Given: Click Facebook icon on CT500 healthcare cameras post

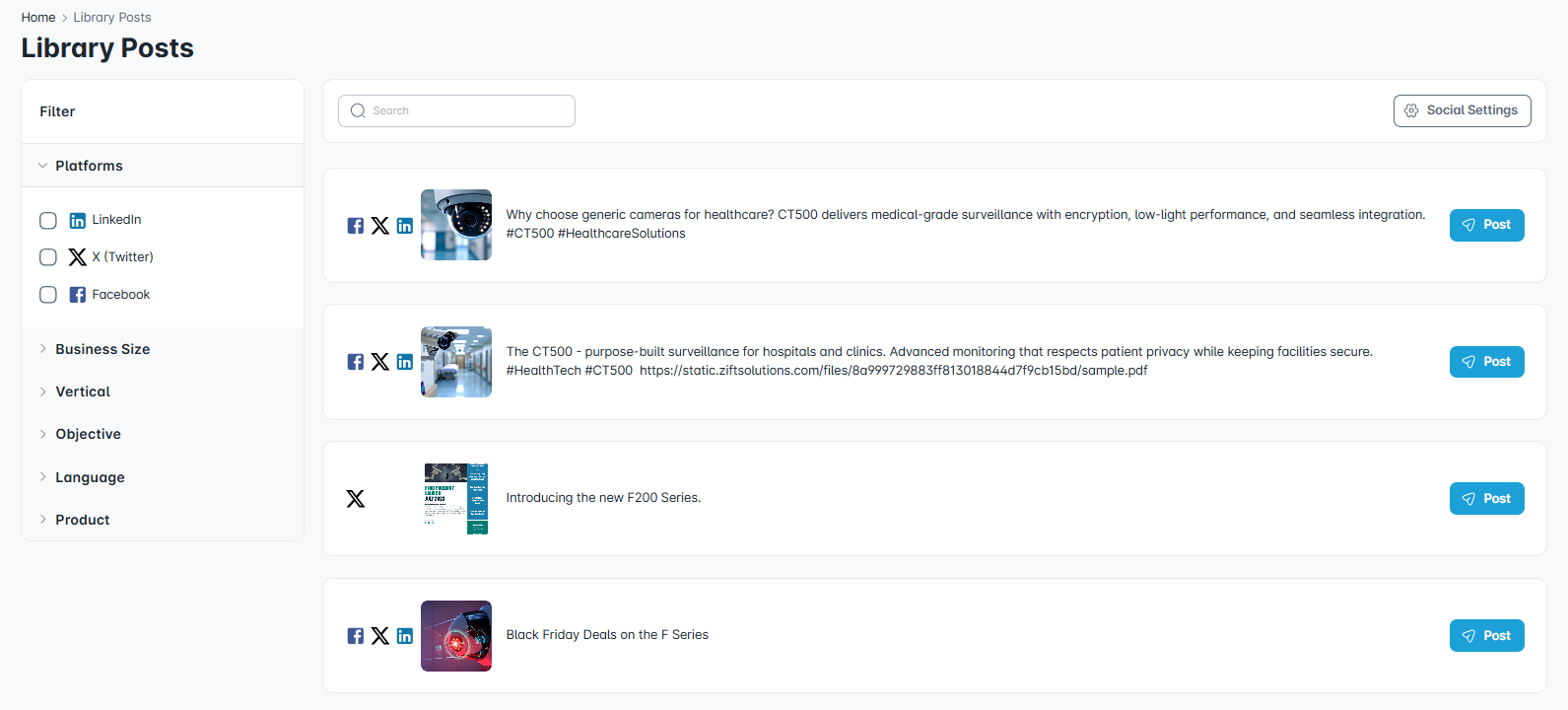Looking at the screenshot, I should (356, 226).
